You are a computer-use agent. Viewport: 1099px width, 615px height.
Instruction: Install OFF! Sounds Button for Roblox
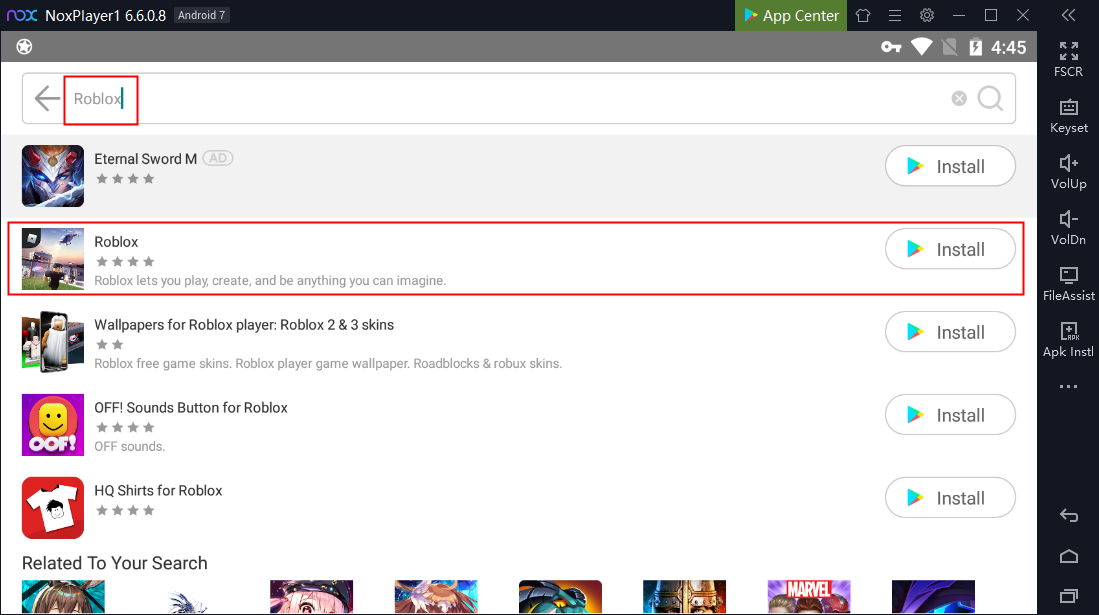pyautogui.click(x=950, y=414)
